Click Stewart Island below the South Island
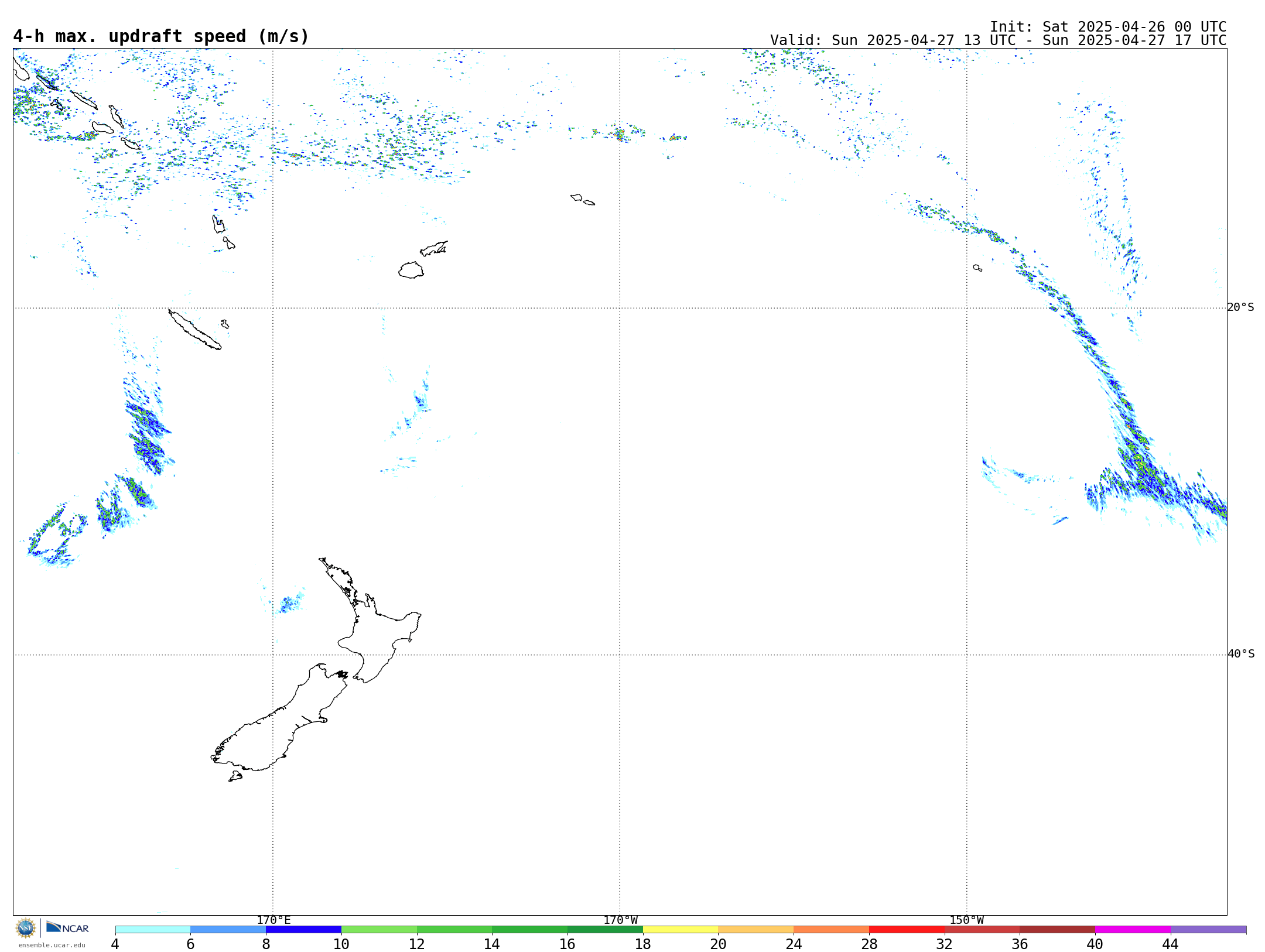 [235, 777]
